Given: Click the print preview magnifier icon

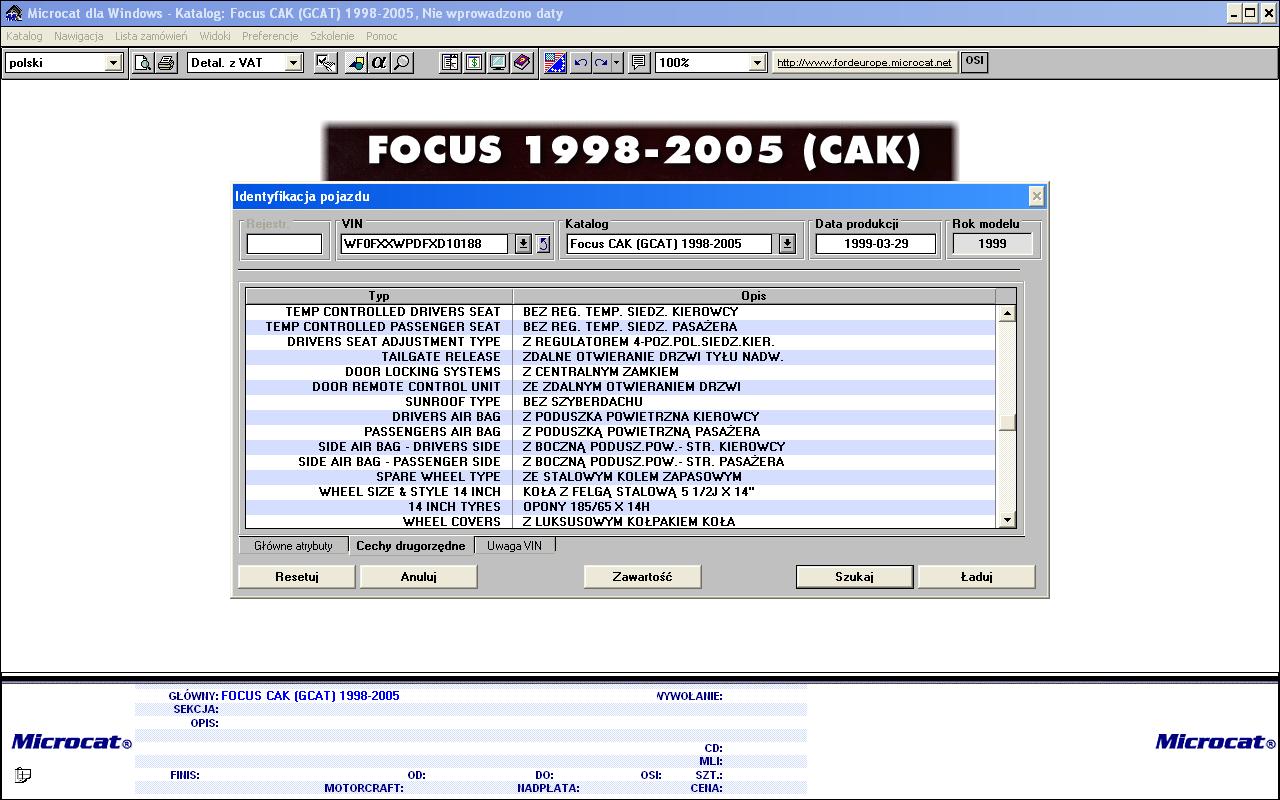Looking at the screenshot, I should (143, 62).
